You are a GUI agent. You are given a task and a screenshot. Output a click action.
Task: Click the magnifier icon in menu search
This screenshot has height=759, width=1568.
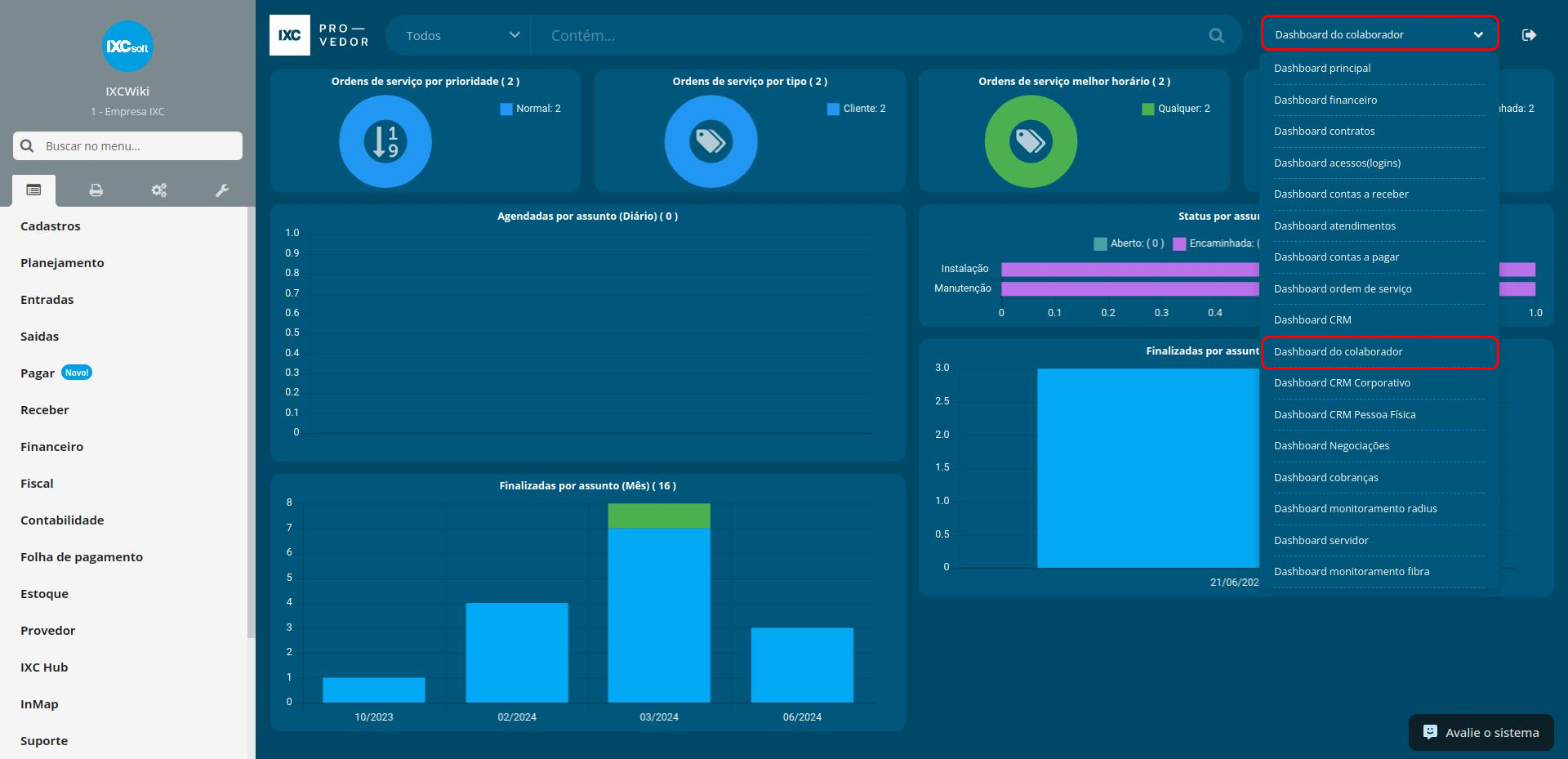pyautogui.click(x=27, y=145)
